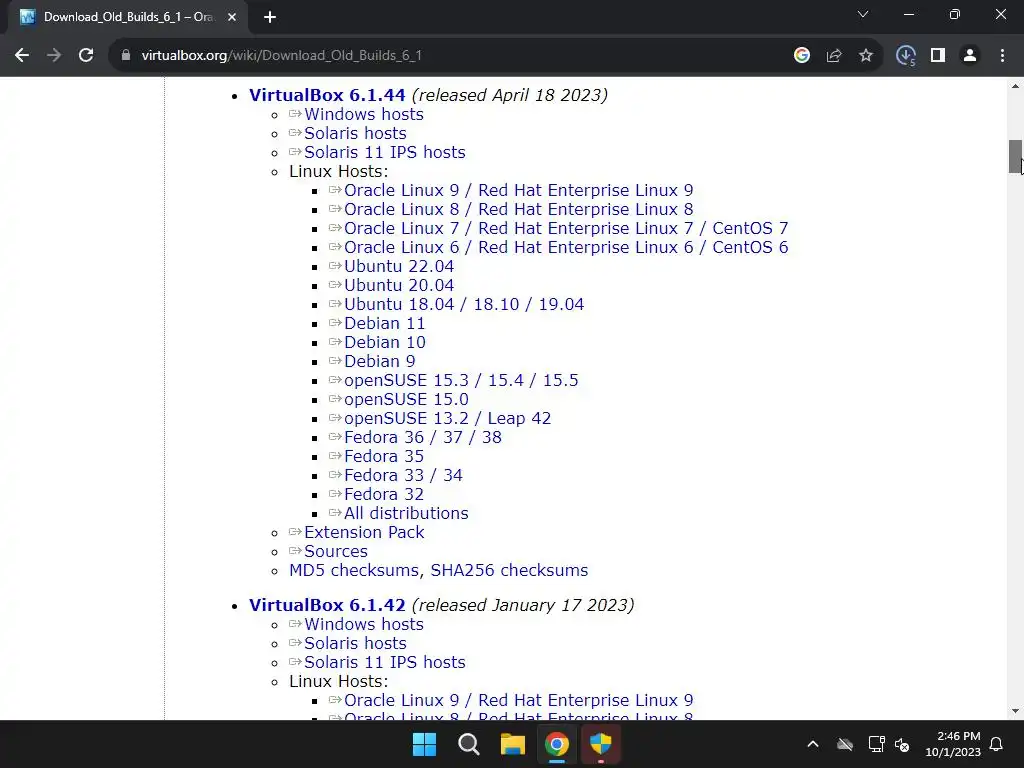Bookmark this page with the star
1024x768 pixels.
coord(866,56)
